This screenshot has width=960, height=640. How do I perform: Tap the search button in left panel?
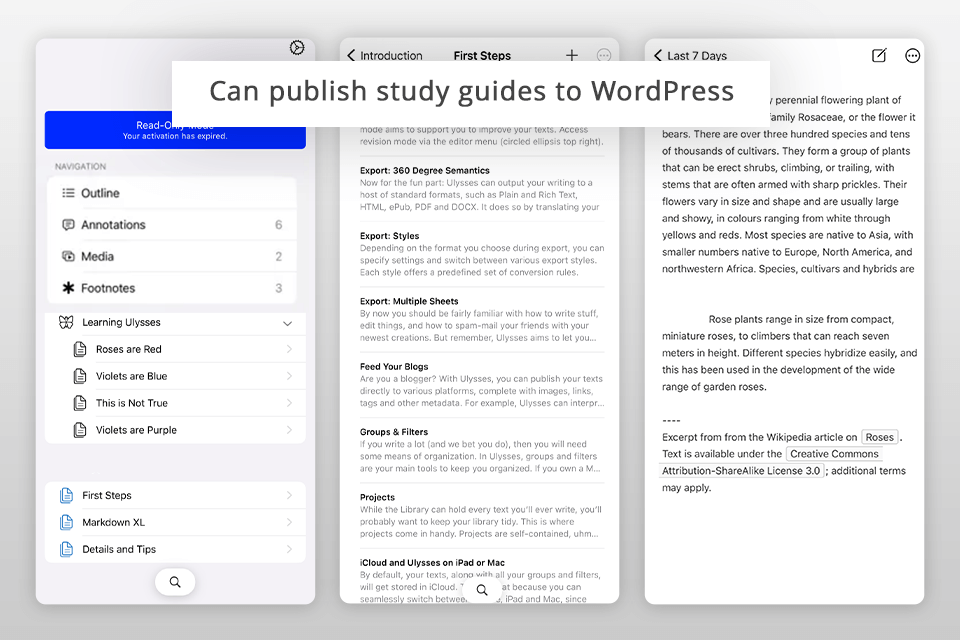(175, 582)
